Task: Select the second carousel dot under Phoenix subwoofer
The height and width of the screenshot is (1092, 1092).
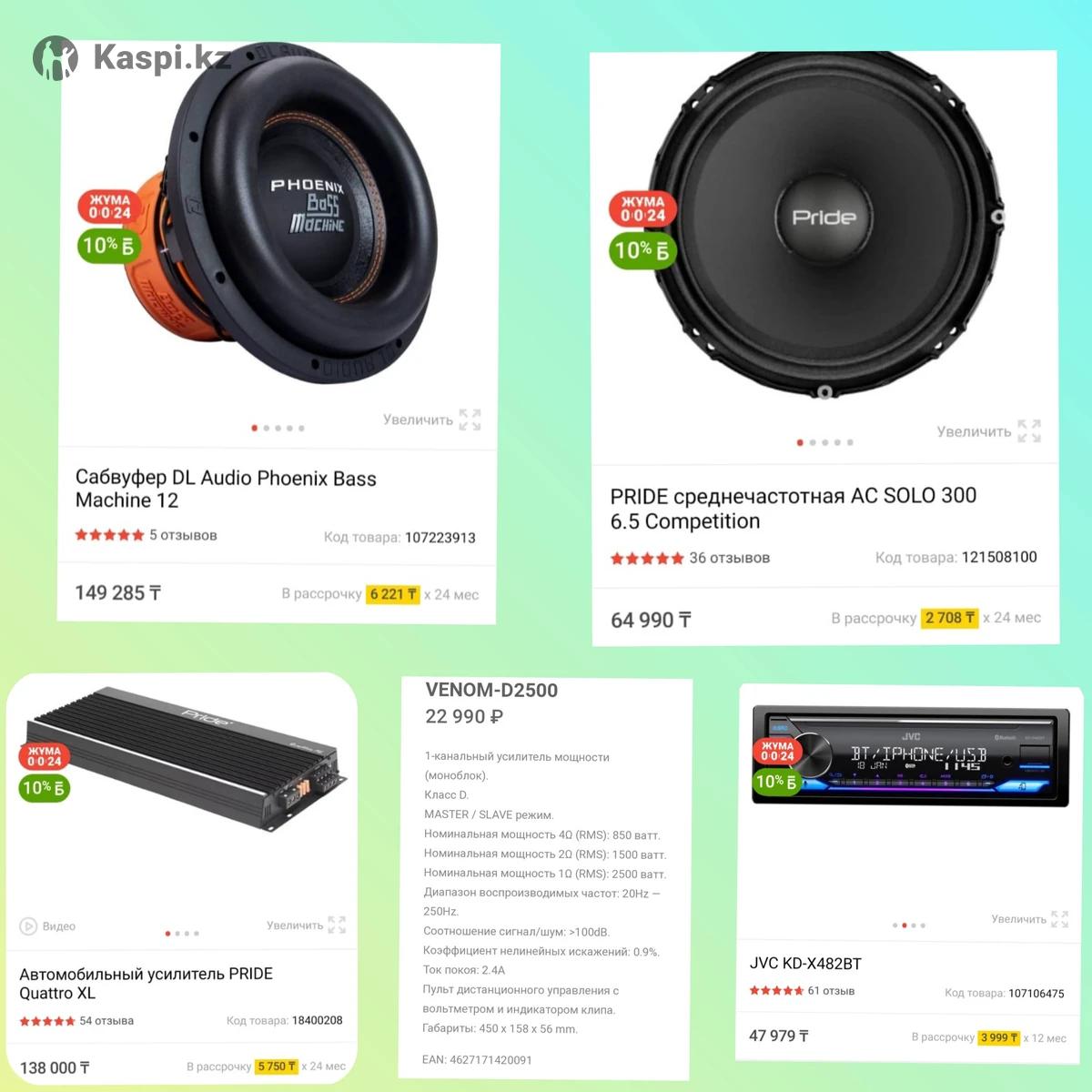Action: click(267, 428)
